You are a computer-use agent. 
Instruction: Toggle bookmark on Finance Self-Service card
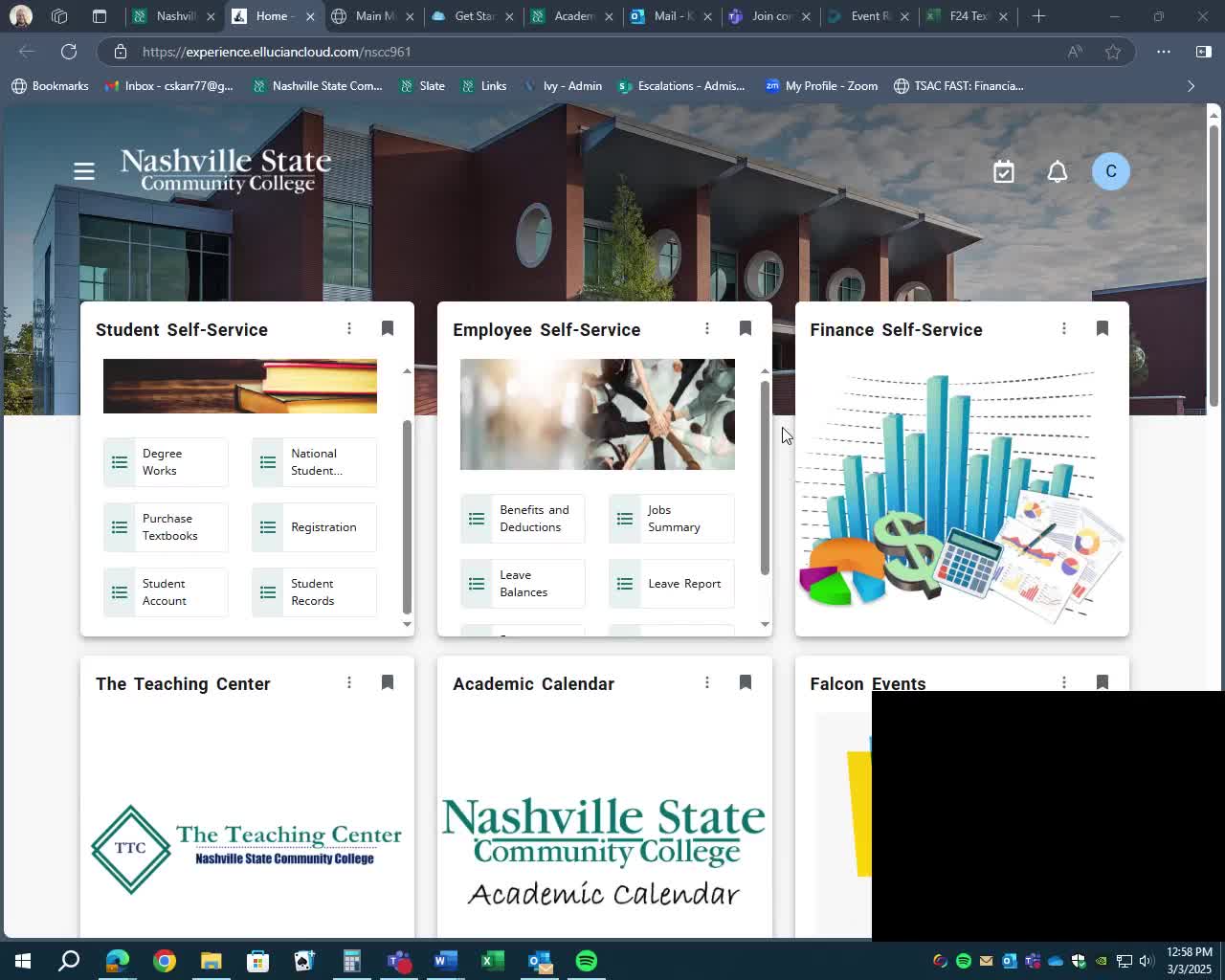pos(1102,328)
